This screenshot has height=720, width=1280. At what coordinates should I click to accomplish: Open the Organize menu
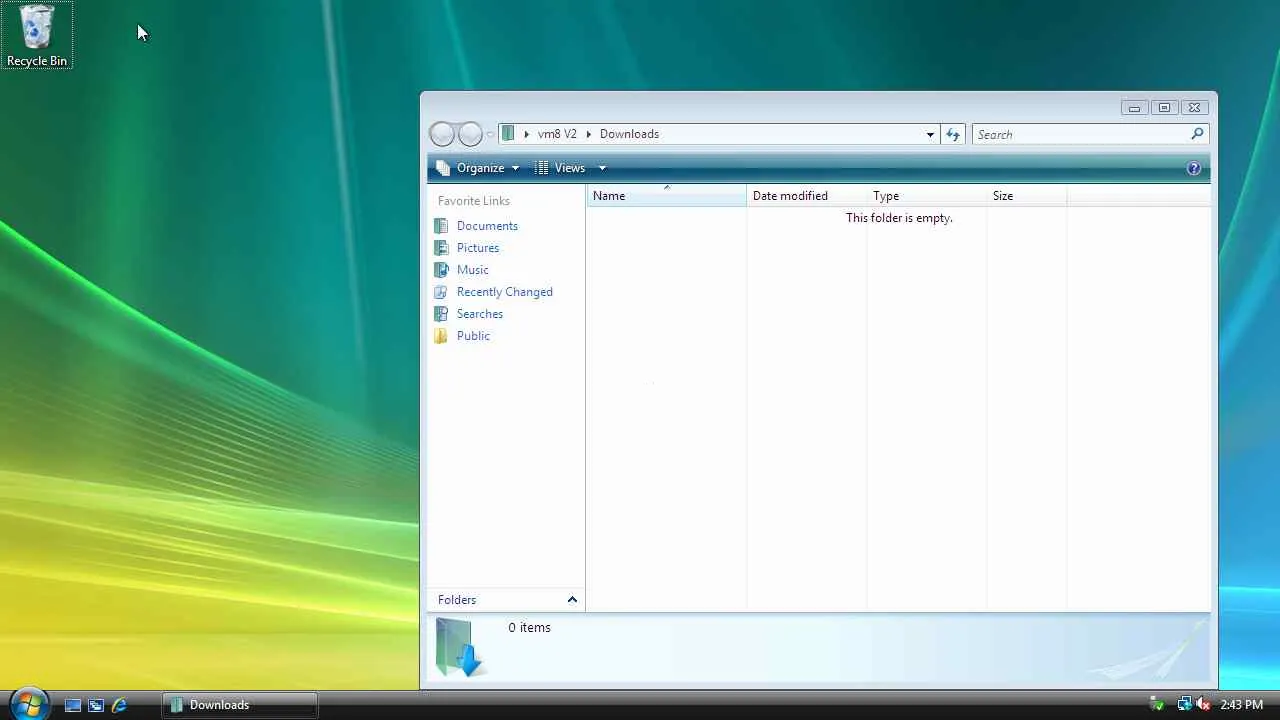pyautogui.click(x=479, y=168)
